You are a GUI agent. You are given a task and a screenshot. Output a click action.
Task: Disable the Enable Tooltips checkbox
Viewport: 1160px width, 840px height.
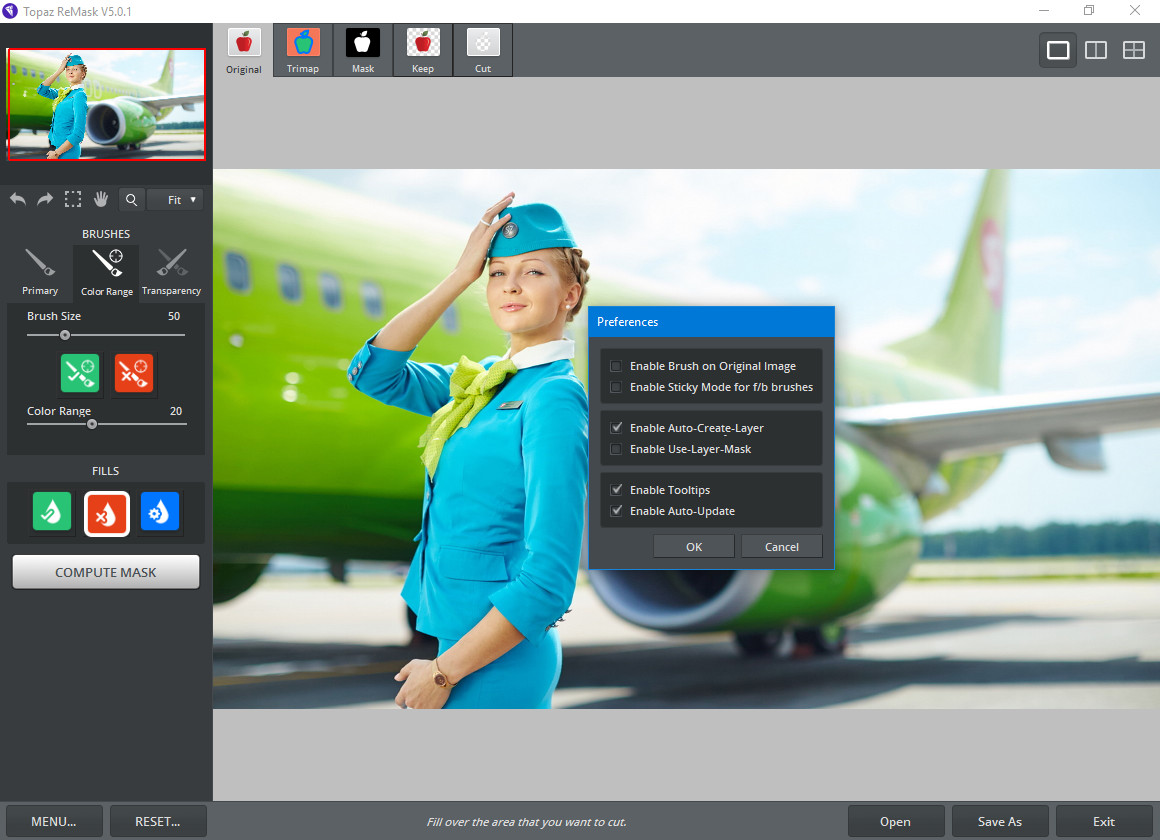pyautogui.click(x=616, y=490)
